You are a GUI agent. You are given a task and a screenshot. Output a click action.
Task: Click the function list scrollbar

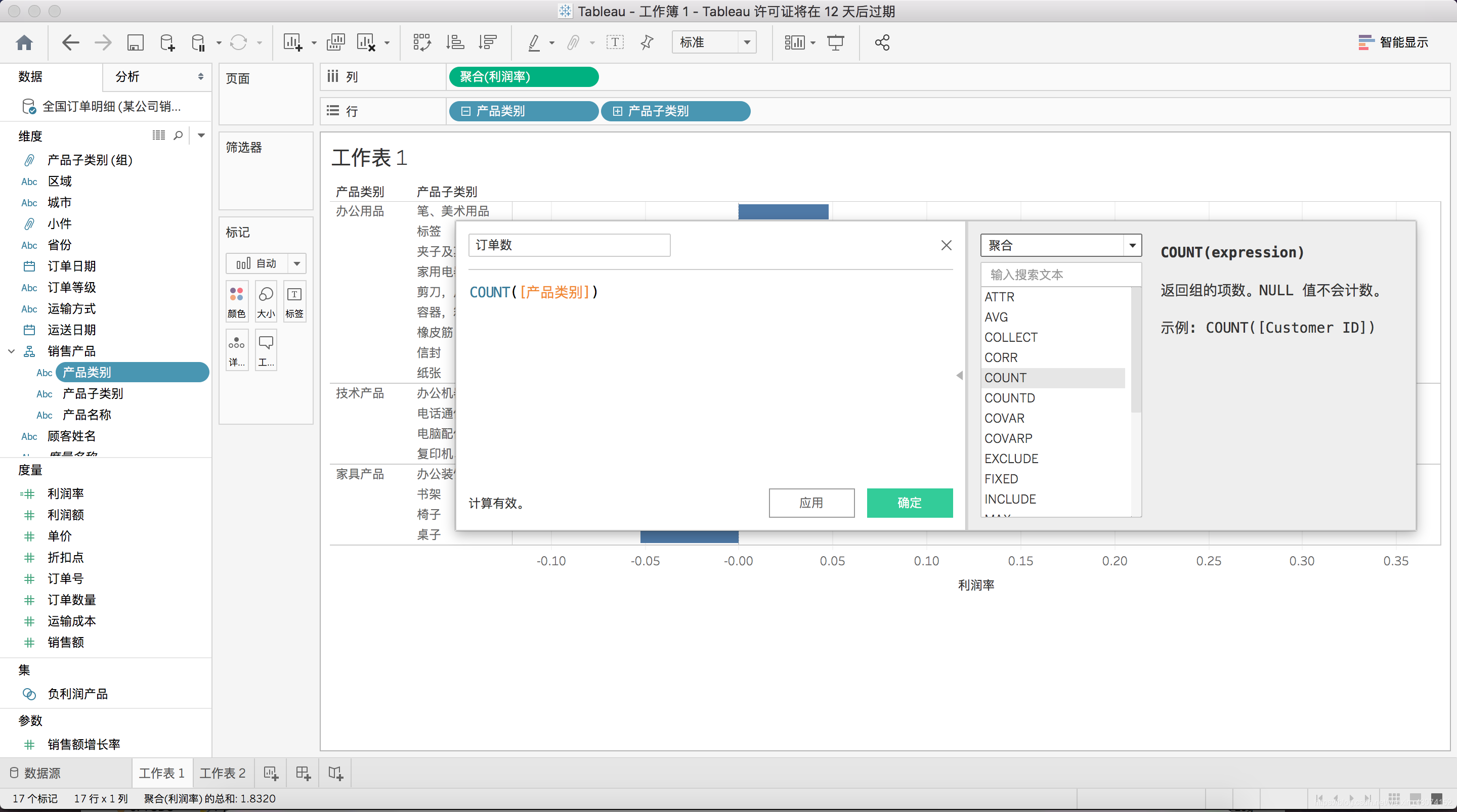[1136, 350]
